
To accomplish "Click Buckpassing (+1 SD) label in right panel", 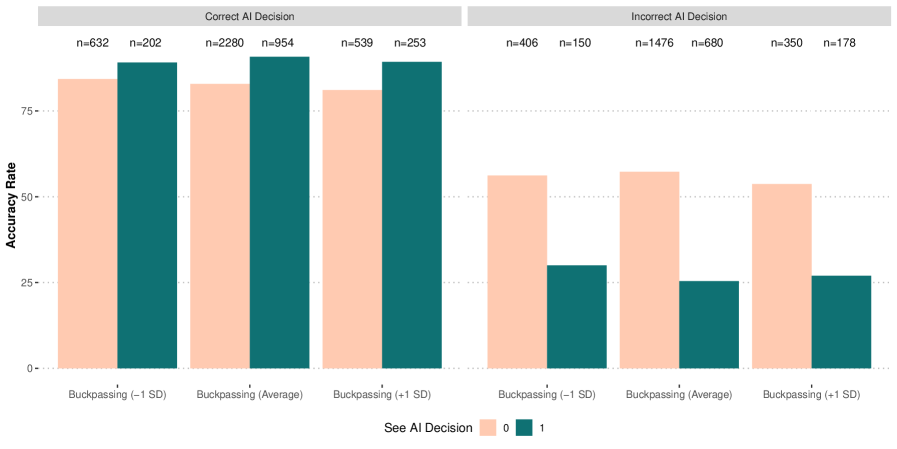I will 811,394.
